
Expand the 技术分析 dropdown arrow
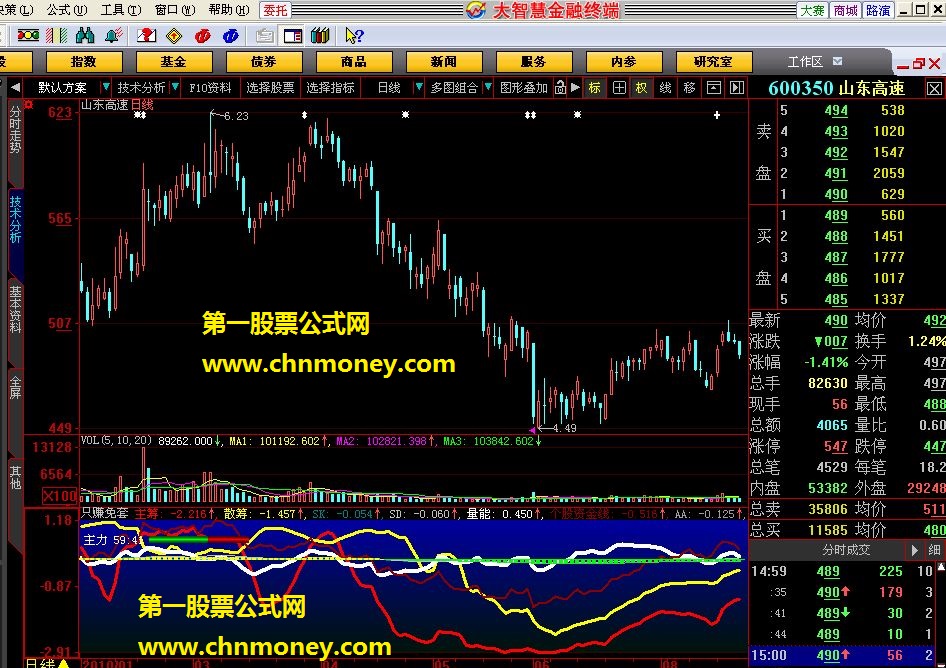click(x=175, y=87)
